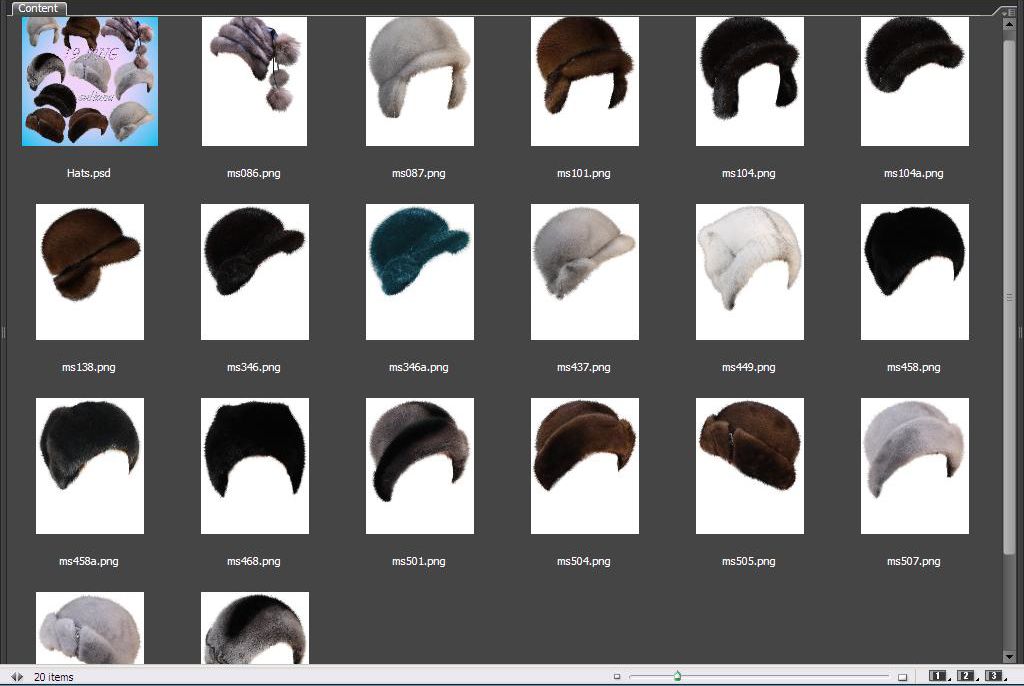Click the scrollbar down arrow
The height and width of the screenshot is (686, 1024).
coord(1009,656)
